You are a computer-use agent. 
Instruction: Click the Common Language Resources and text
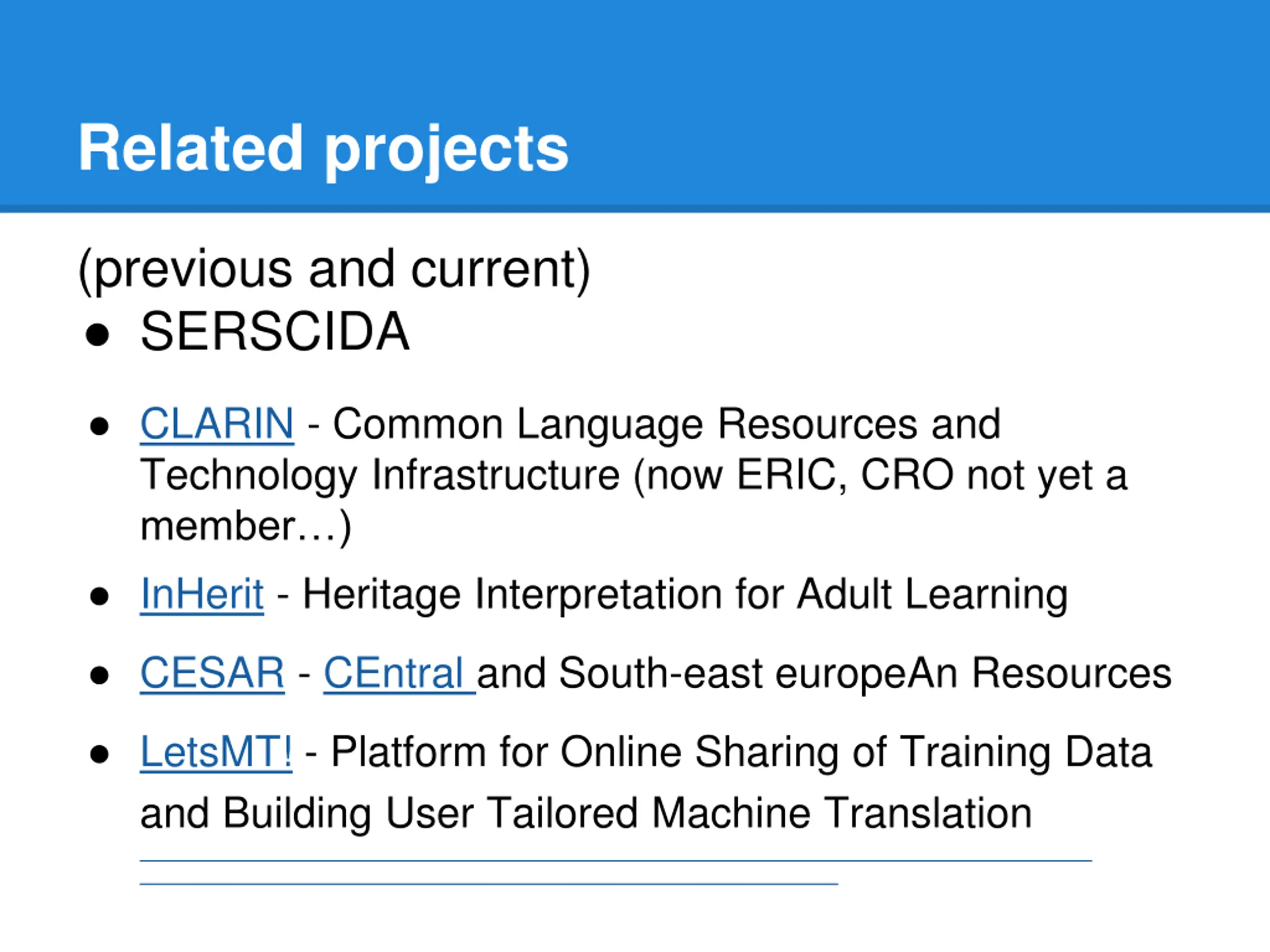coord(667,425)
